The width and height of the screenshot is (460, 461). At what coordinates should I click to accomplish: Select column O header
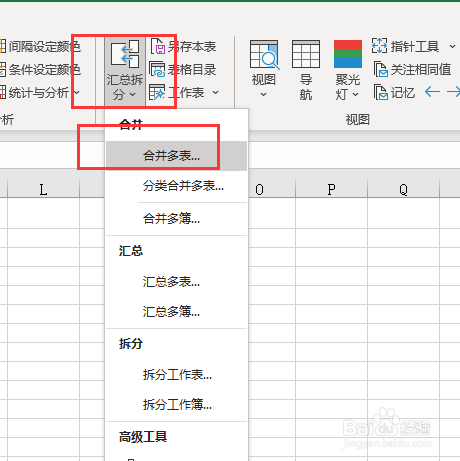point(272,189)
